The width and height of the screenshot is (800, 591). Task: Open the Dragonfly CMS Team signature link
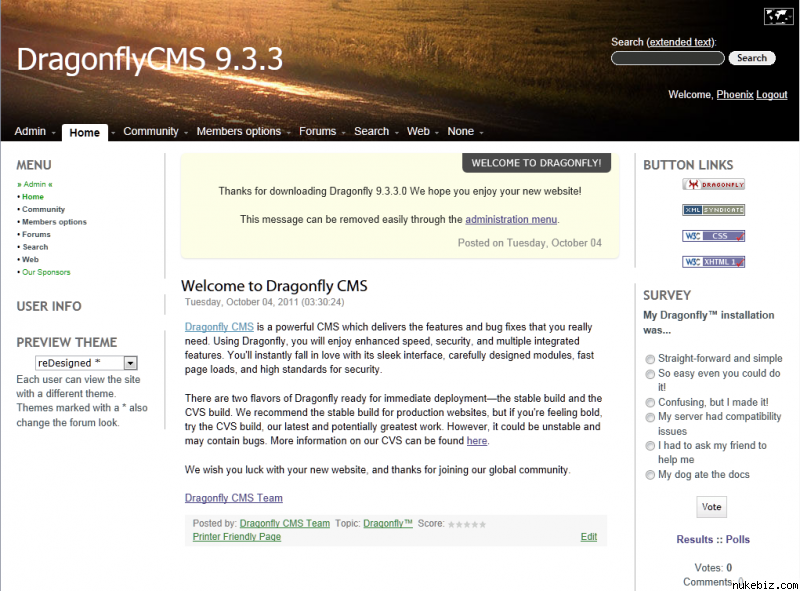click(x=234, y=498)
